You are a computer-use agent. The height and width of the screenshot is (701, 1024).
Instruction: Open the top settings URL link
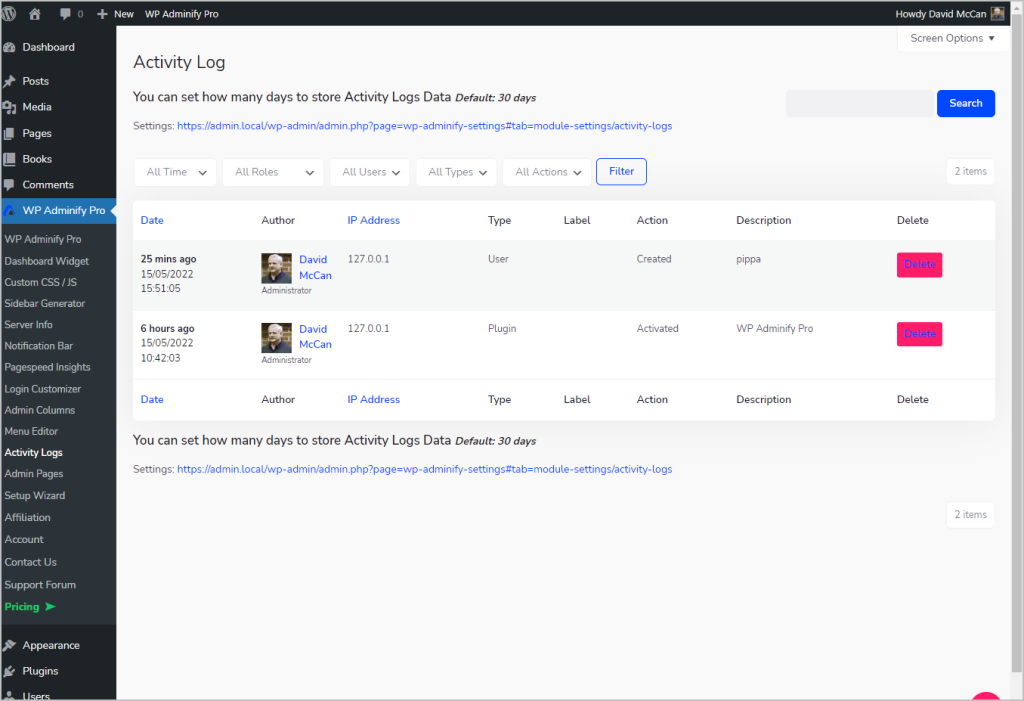(x=424, y=126)
